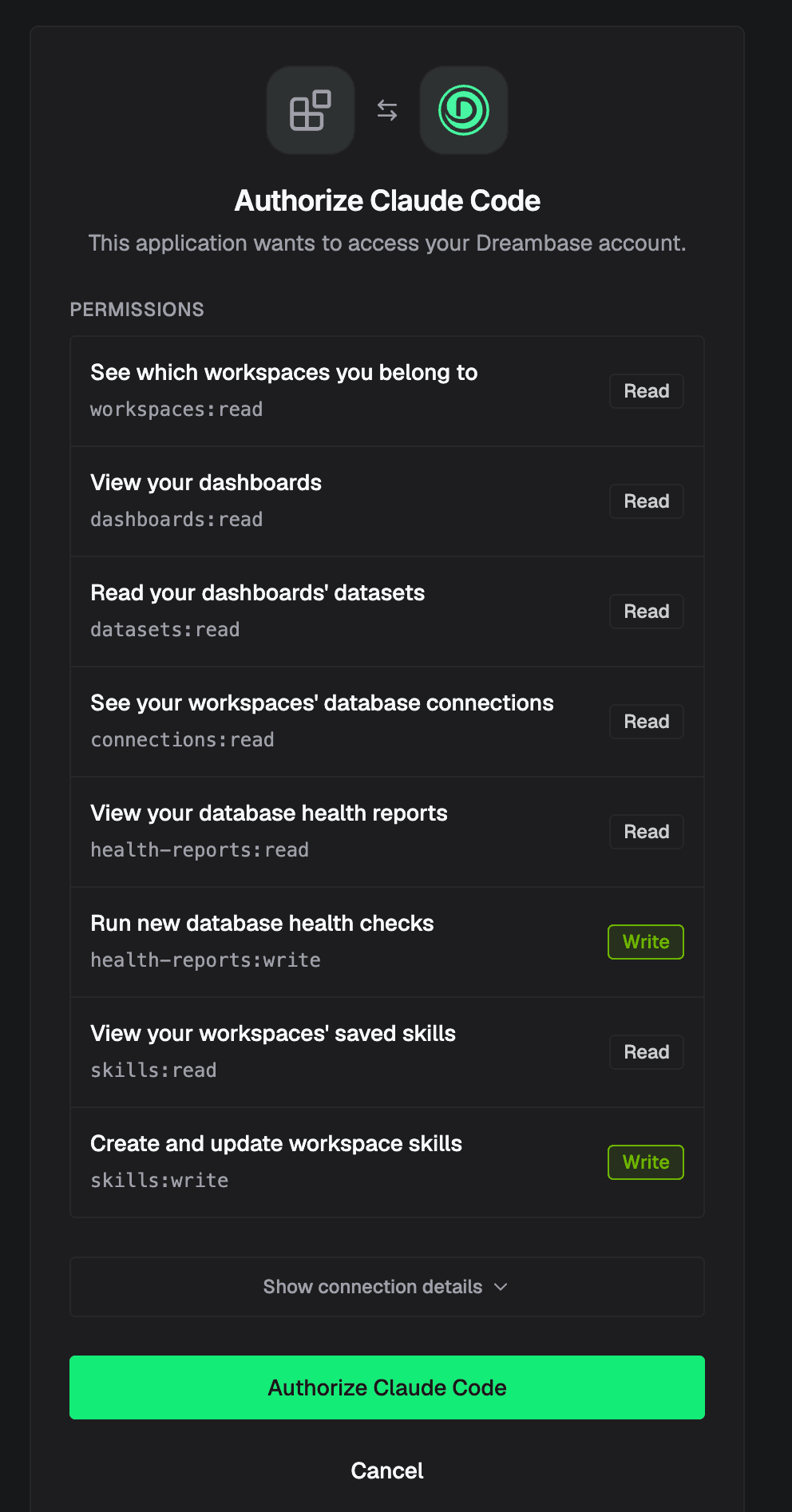Click the Read badge for datasets:read
792x1512 pixels.
647,612
